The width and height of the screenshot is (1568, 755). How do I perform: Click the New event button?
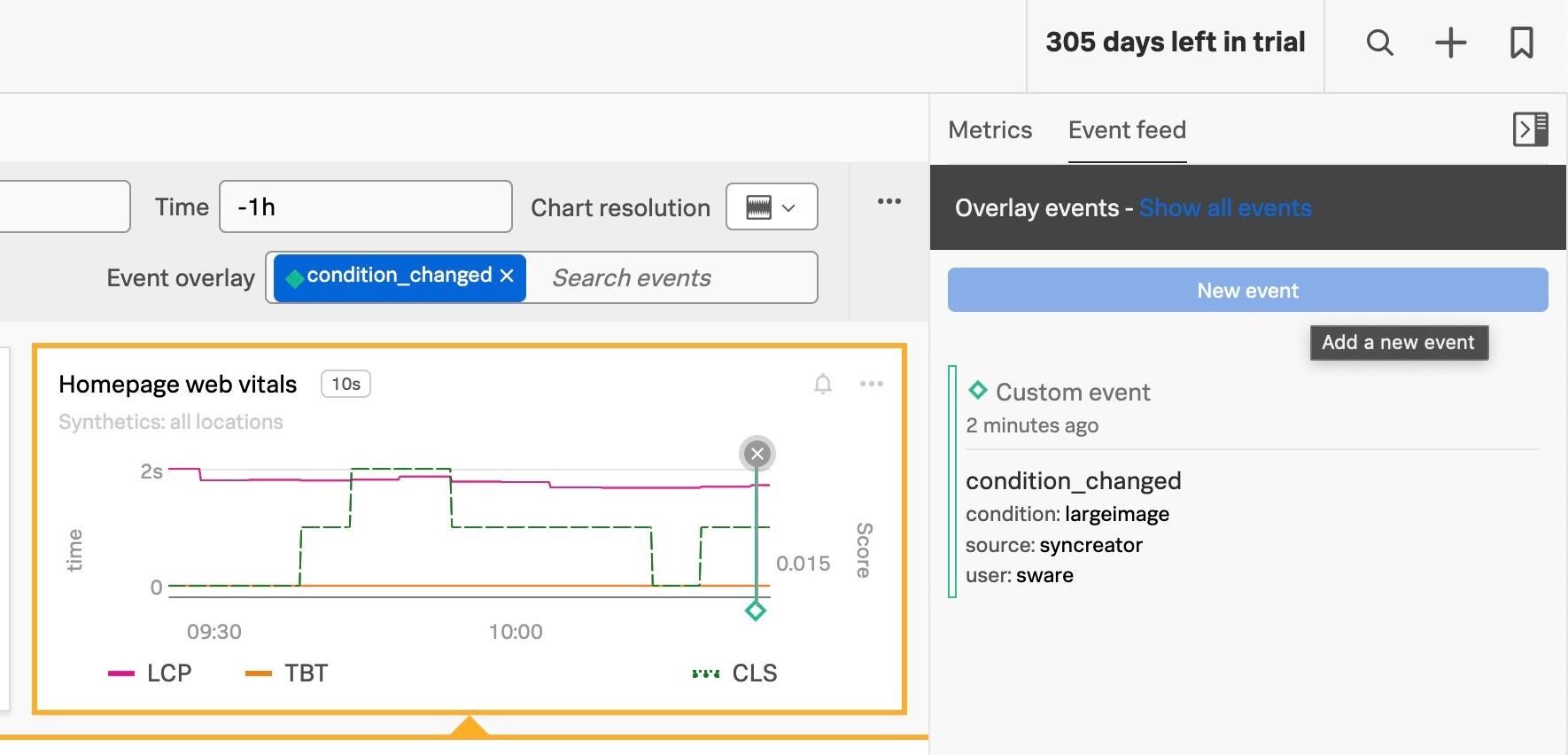pos(1247,291)
